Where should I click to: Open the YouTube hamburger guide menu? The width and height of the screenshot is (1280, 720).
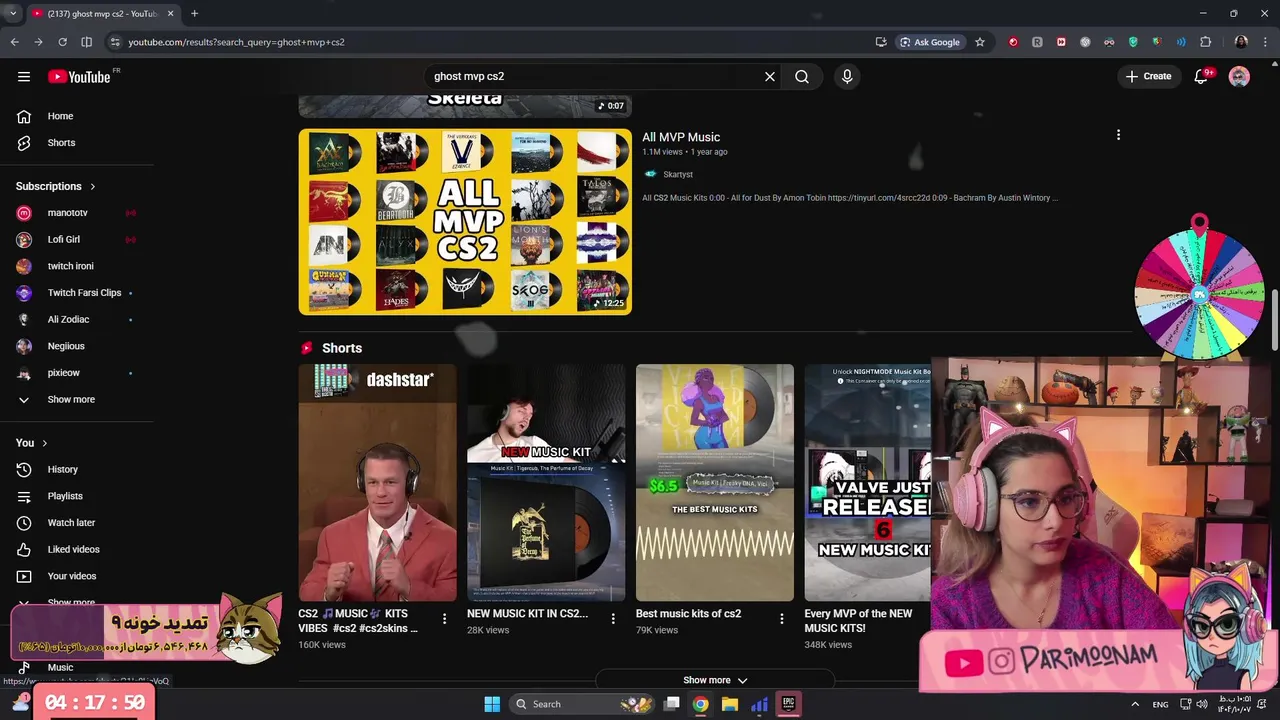coord(24,76)
